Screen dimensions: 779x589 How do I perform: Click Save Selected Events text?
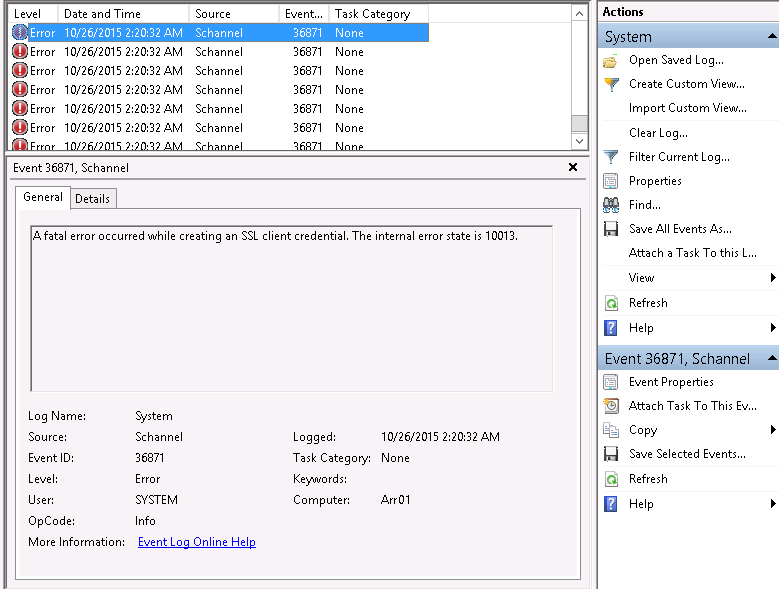tap(687, 454)
